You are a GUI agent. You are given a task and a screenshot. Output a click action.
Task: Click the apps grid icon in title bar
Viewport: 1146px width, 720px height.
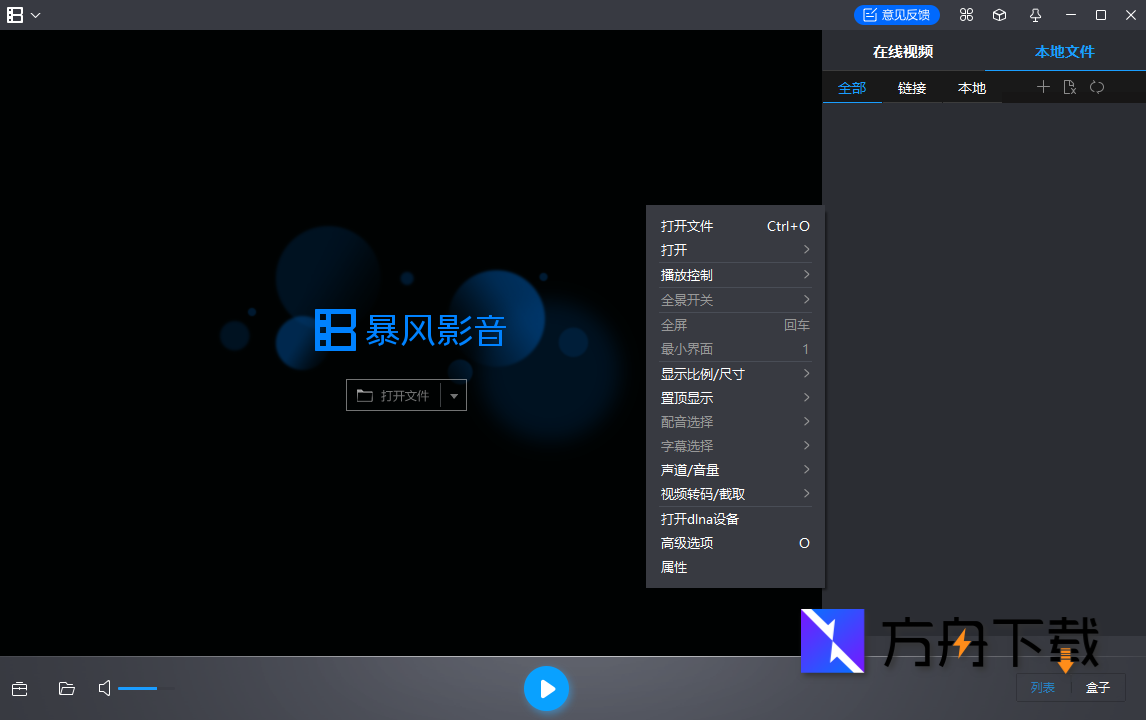point(966,15)
